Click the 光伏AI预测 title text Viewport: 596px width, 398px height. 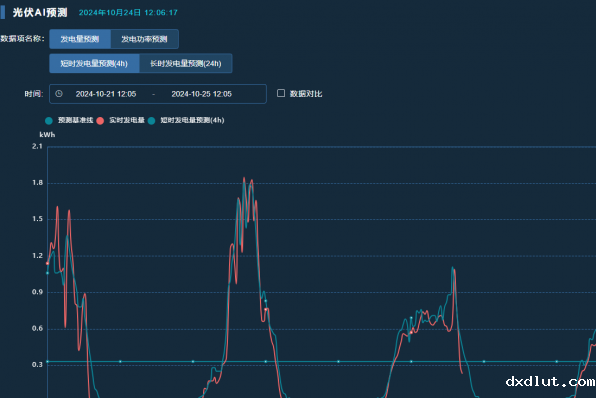point(40,13)
